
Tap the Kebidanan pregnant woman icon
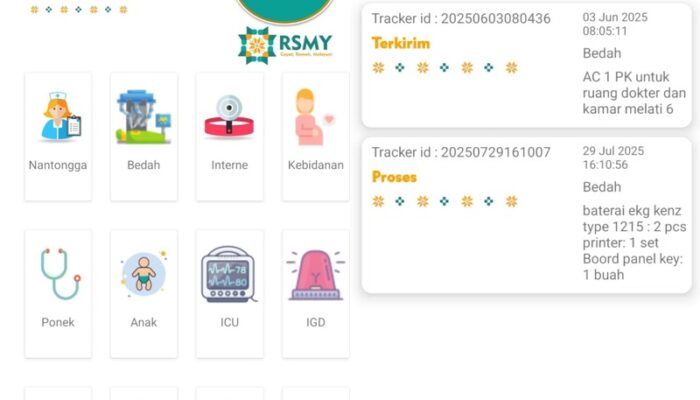(x=315, y=117)
